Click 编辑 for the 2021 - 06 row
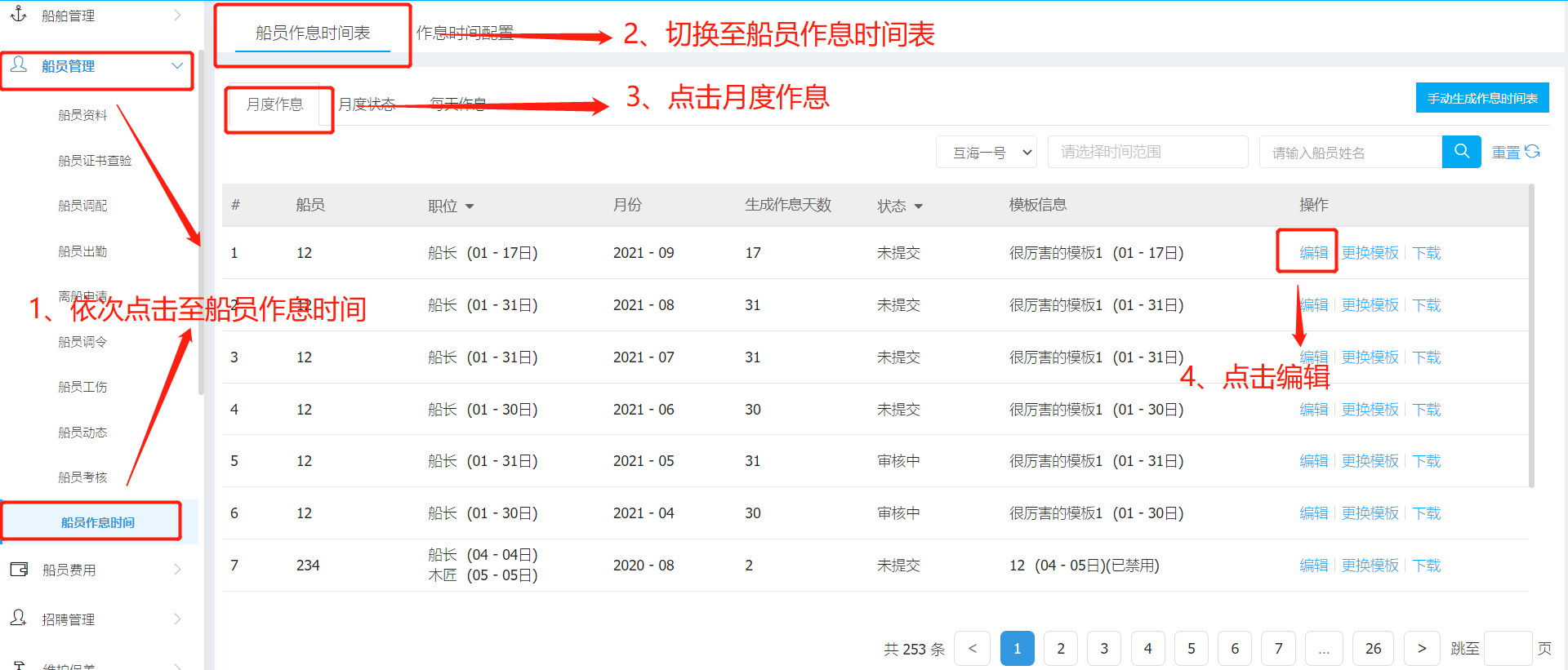 click(x=1314, y=410)
